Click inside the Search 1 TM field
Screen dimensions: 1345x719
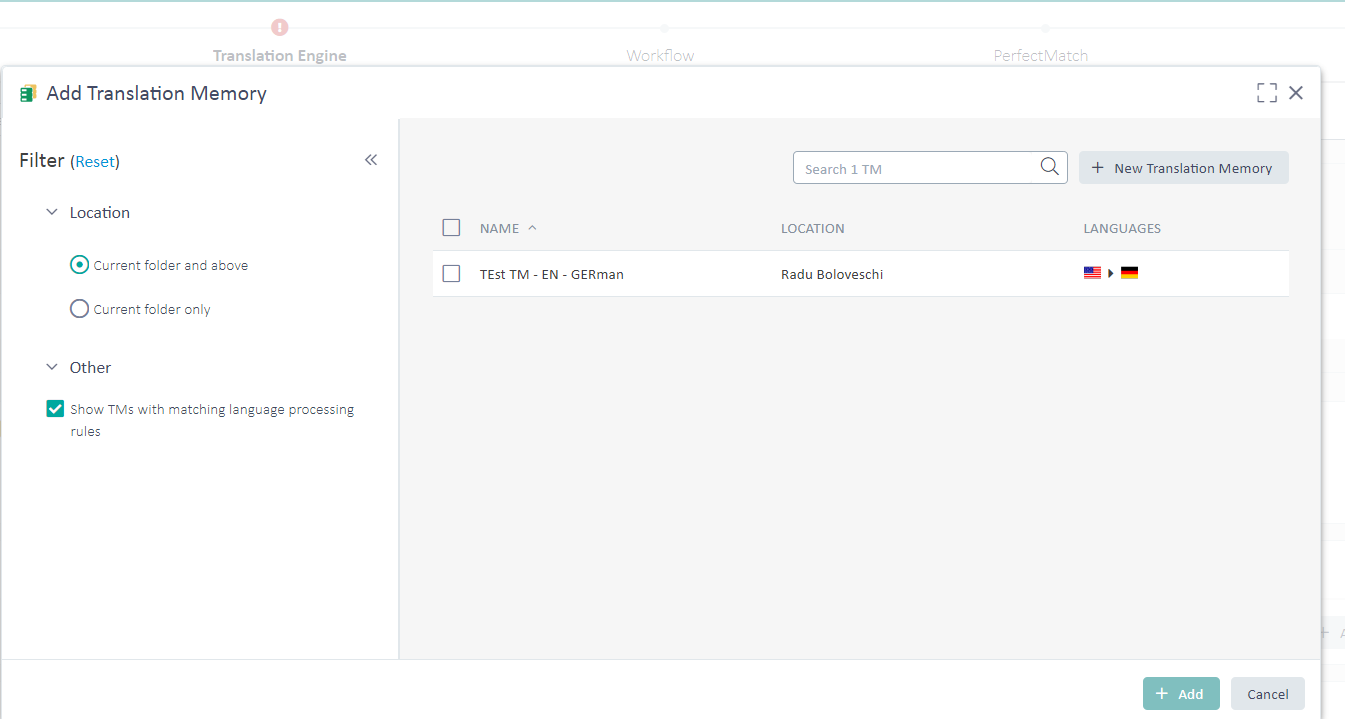(910, 168)
